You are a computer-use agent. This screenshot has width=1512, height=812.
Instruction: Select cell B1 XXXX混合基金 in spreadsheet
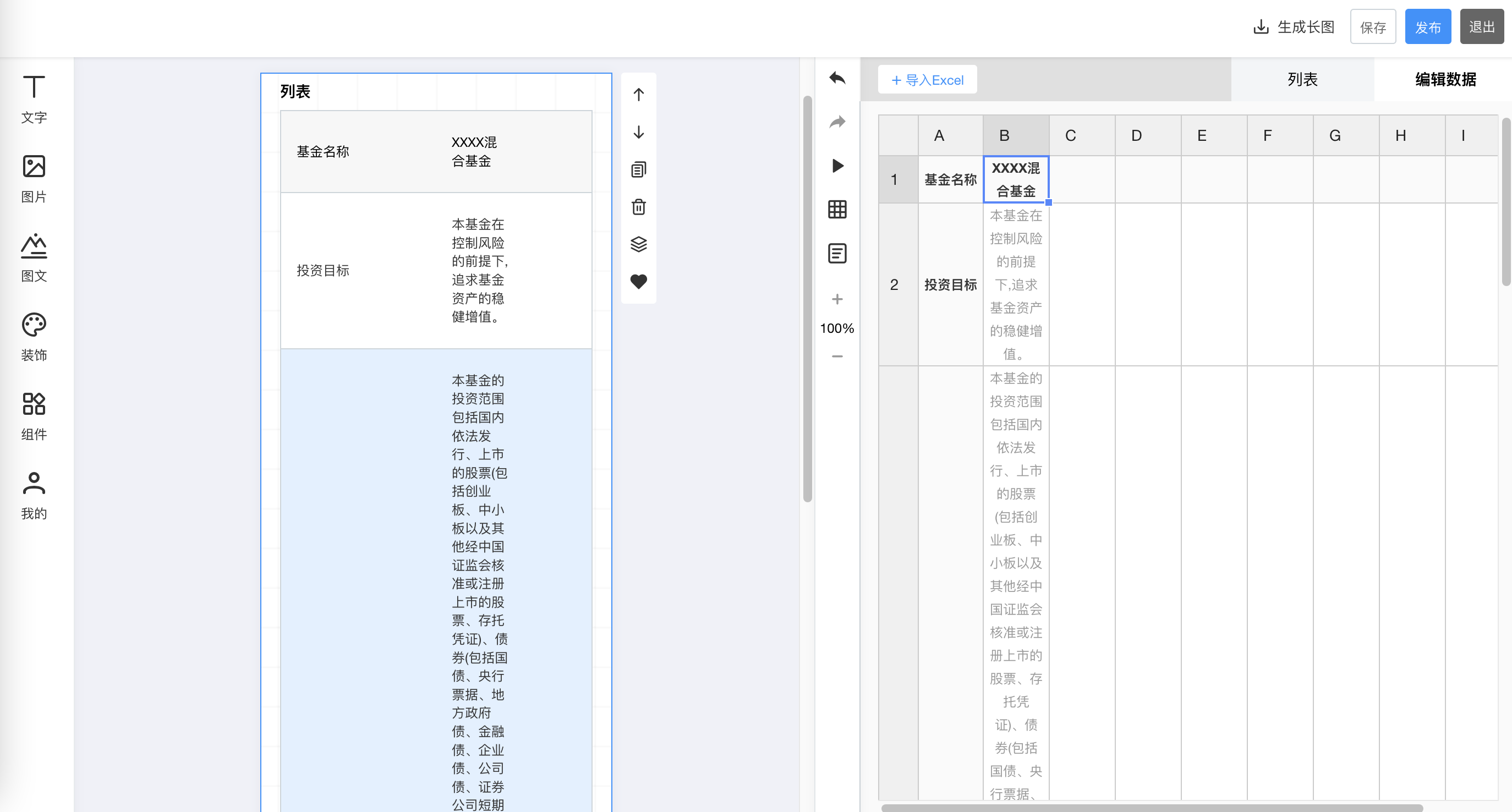(x=1016, y=179)
